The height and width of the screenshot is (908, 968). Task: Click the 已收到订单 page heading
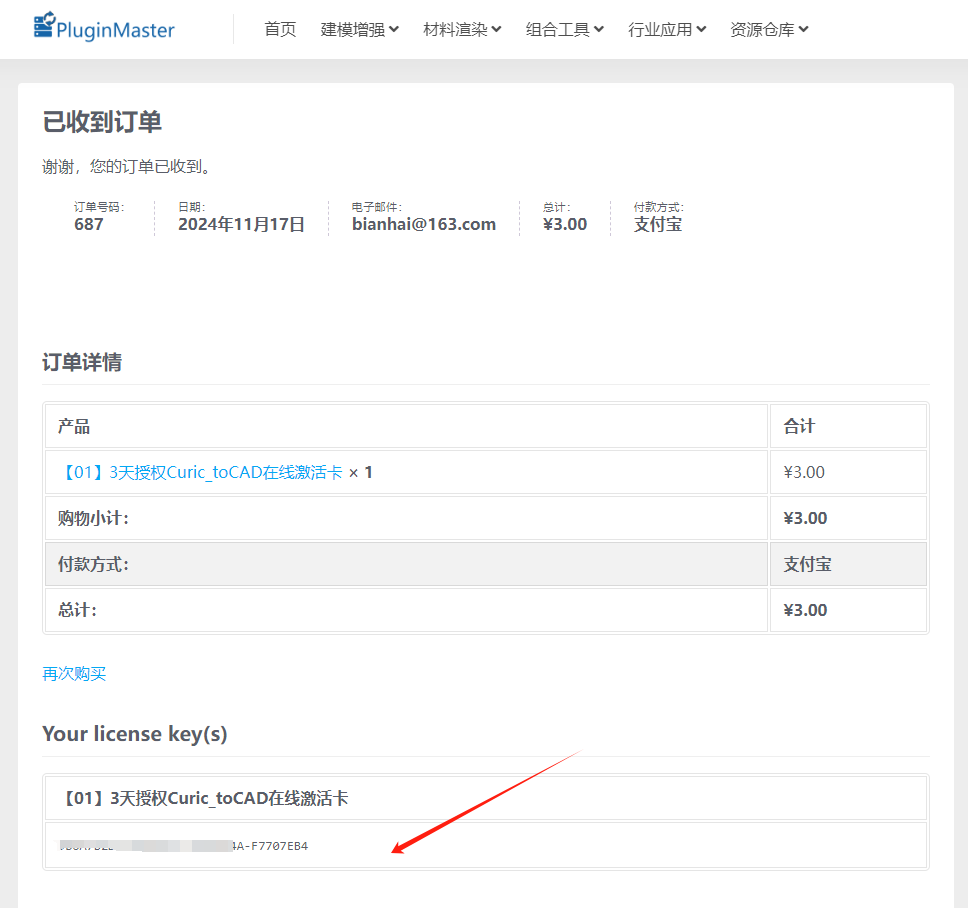(x=102, y=122)
